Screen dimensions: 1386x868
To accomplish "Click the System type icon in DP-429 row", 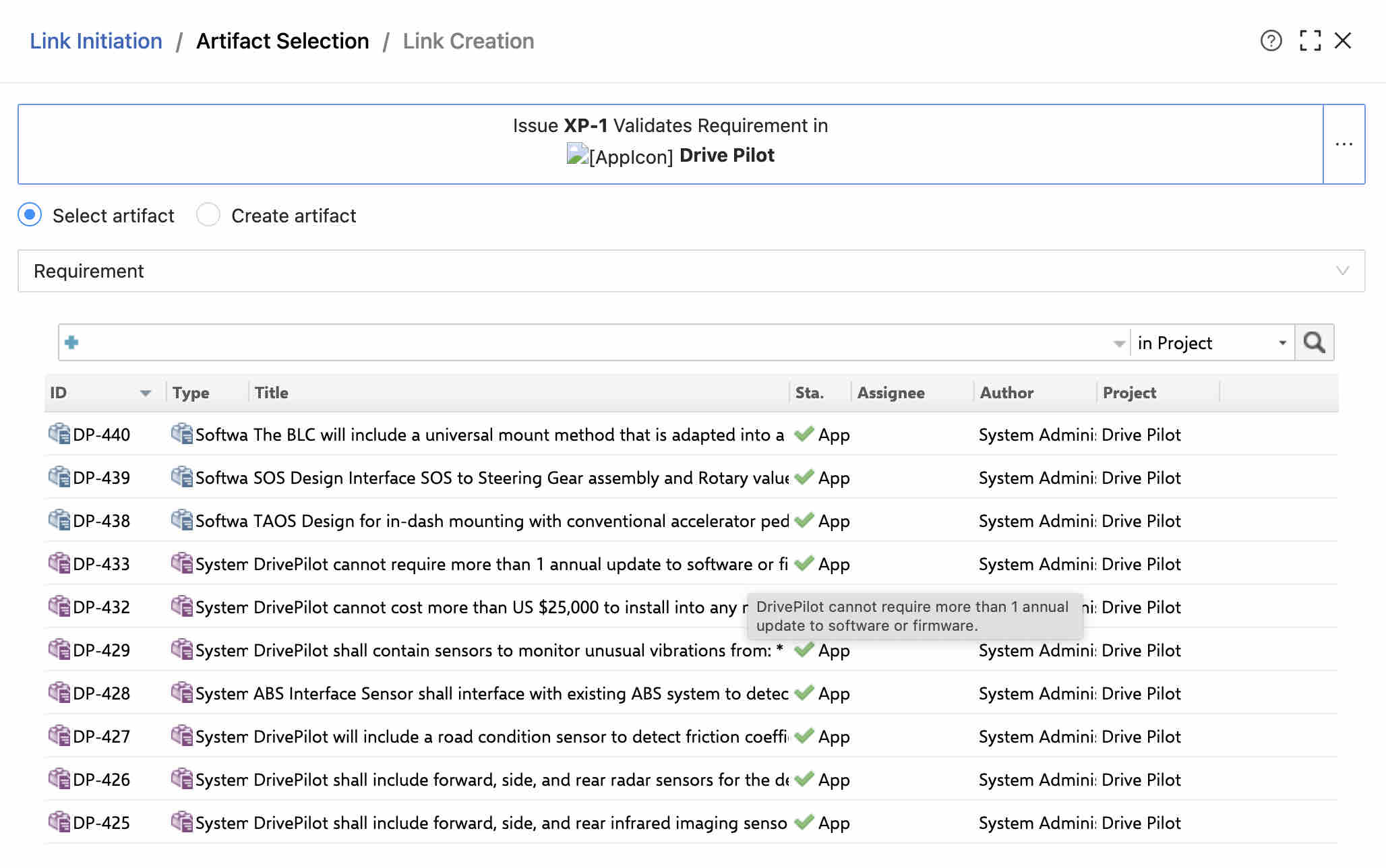I will tap(182, 650).
